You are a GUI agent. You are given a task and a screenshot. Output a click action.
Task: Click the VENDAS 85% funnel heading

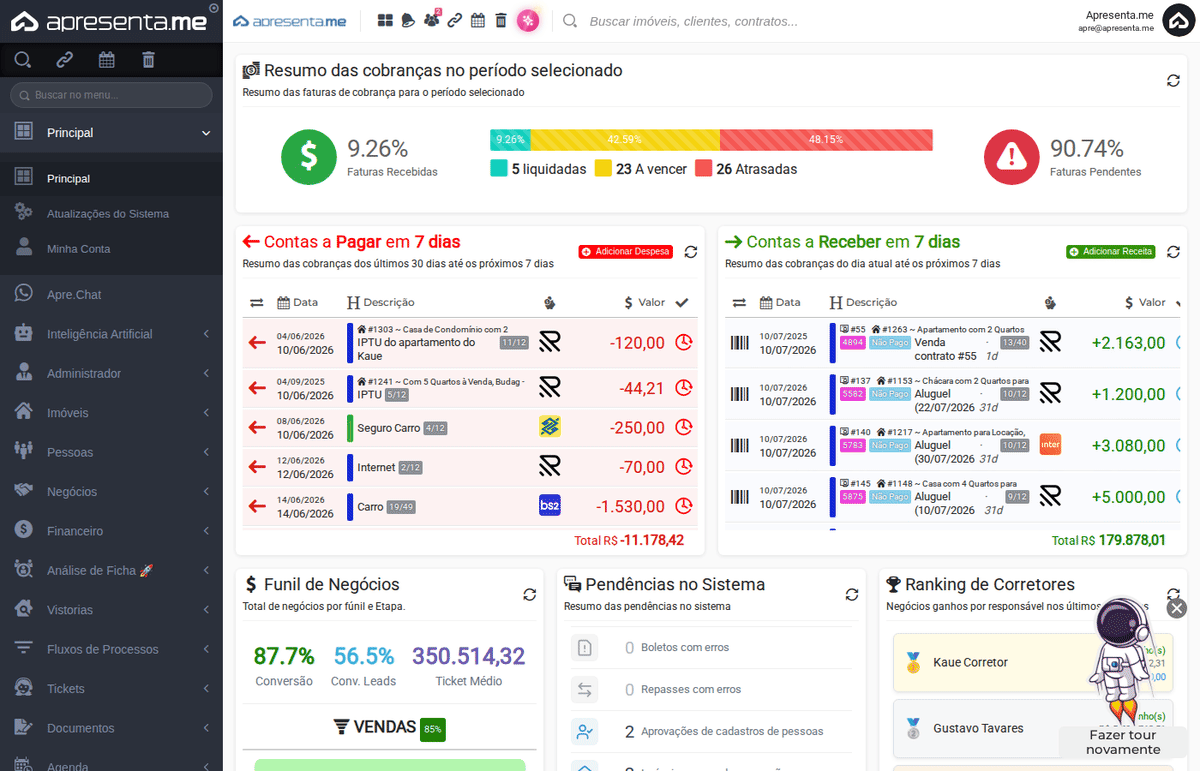[x=389, y=728]
